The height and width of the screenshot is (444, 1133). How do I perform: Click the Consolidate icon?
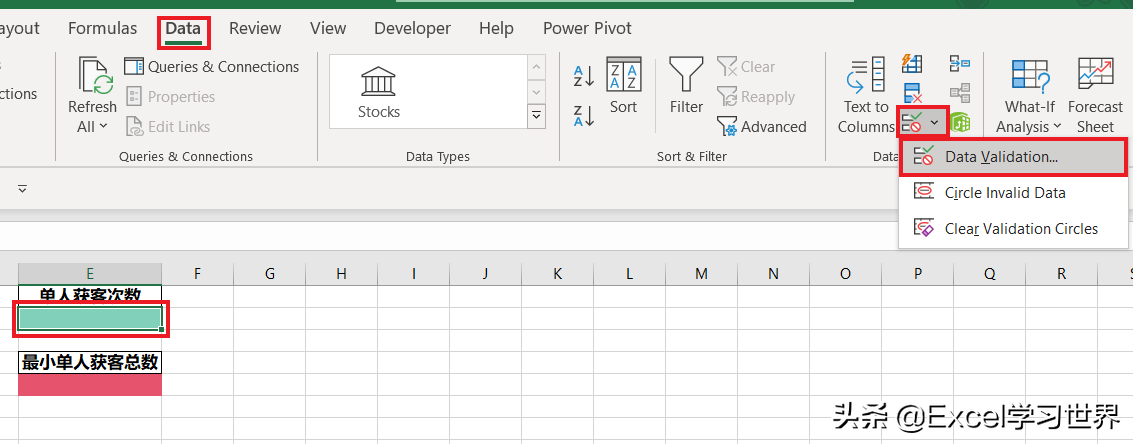click(x=960, y=64)
